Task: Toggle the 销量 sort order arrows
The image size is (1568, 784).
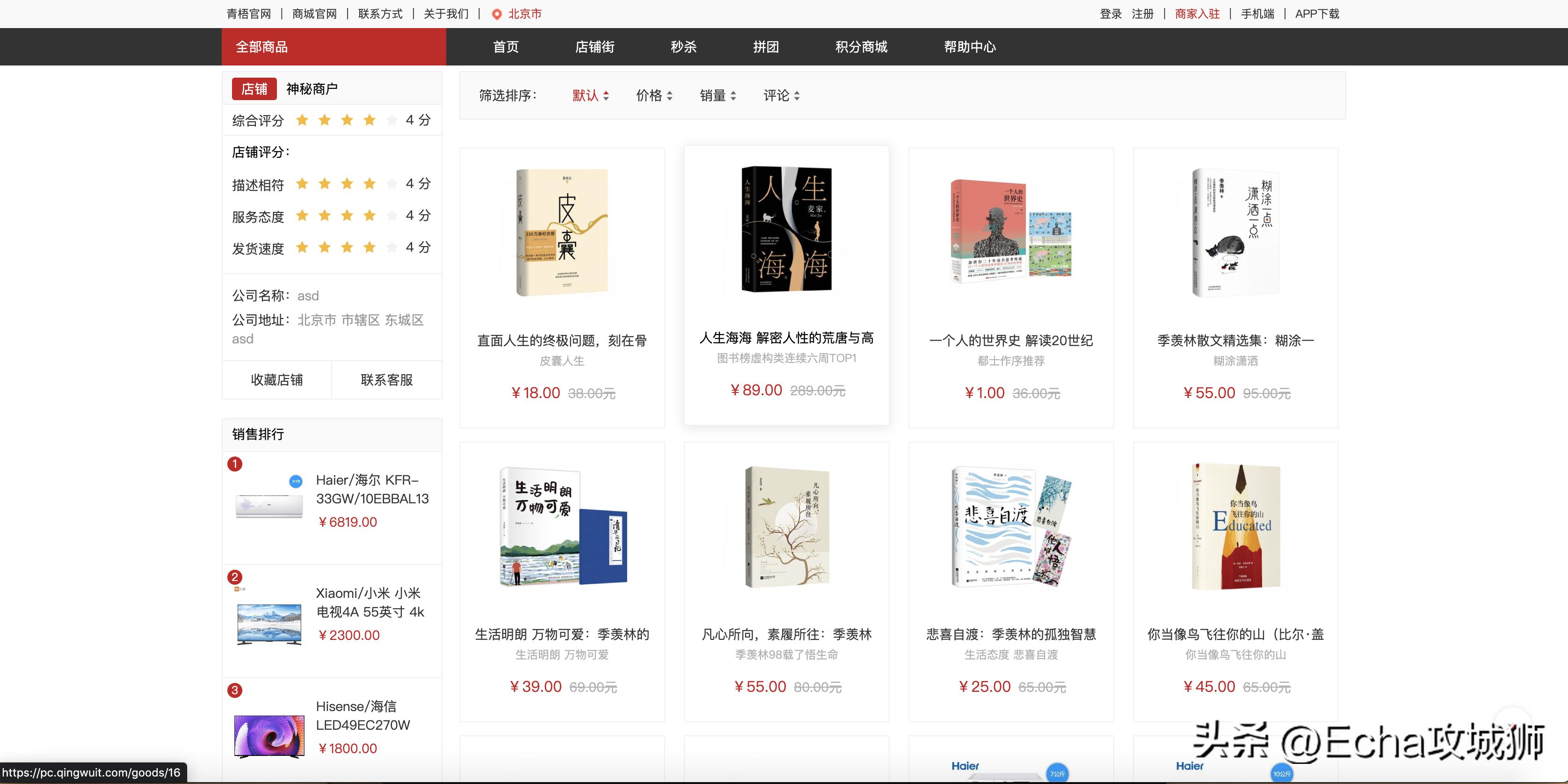Action: (734, 95)
